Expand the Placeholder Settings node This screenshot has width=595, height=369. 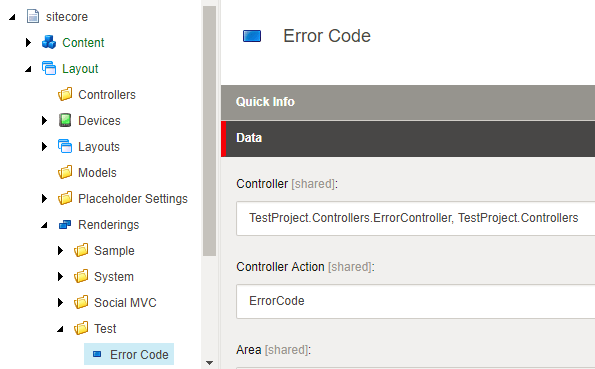click(44, 199)
